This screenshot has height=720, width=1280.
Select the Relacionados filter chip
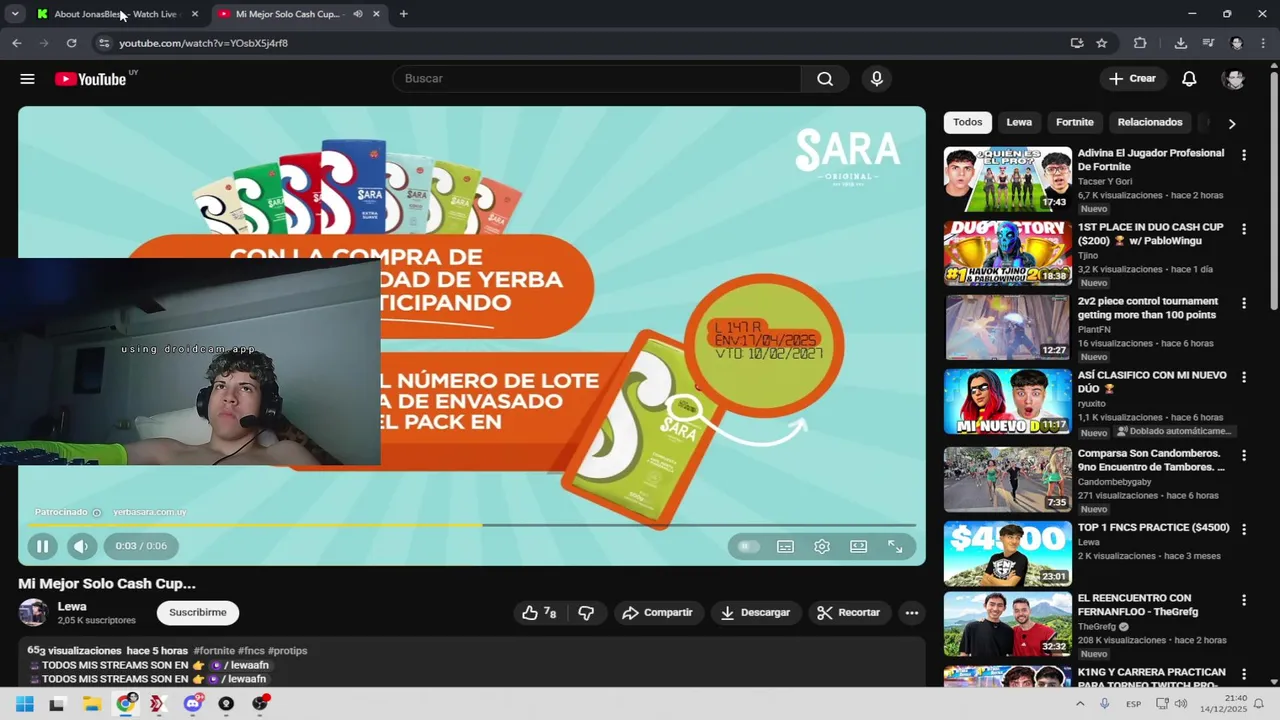coord(1150,122)
